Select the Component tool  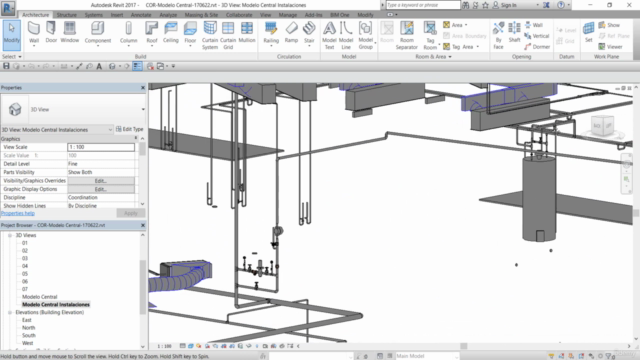pos(98,33)
